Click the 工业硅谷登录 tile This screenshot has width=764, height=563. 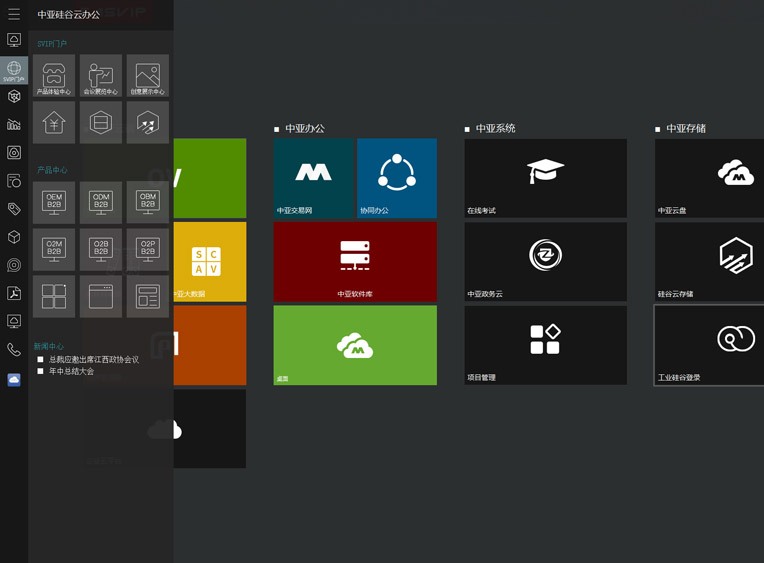(709, 345)
